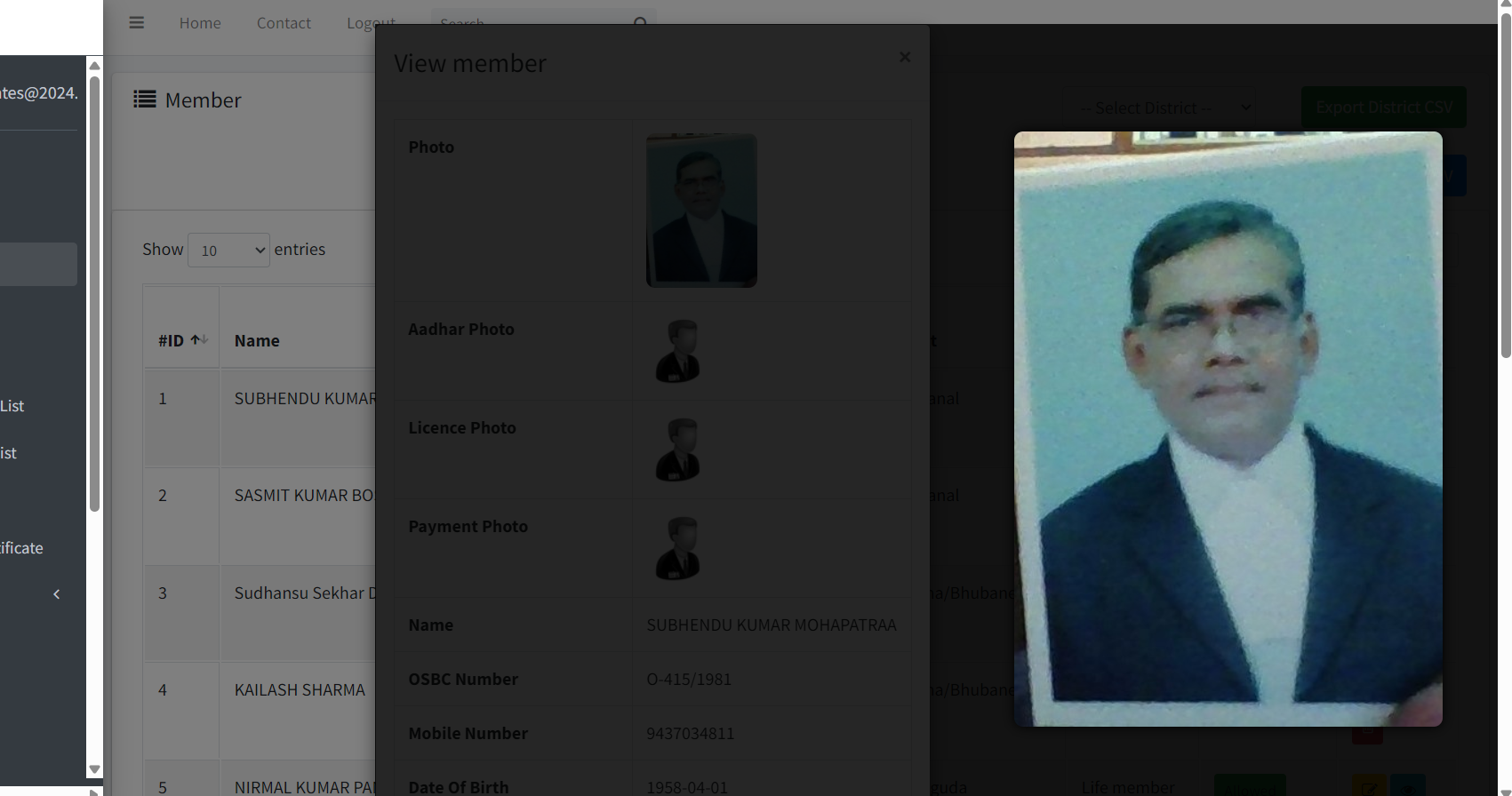Click the Payment Photo placeholder icon
1512x796 pixels.
[677, 549]
